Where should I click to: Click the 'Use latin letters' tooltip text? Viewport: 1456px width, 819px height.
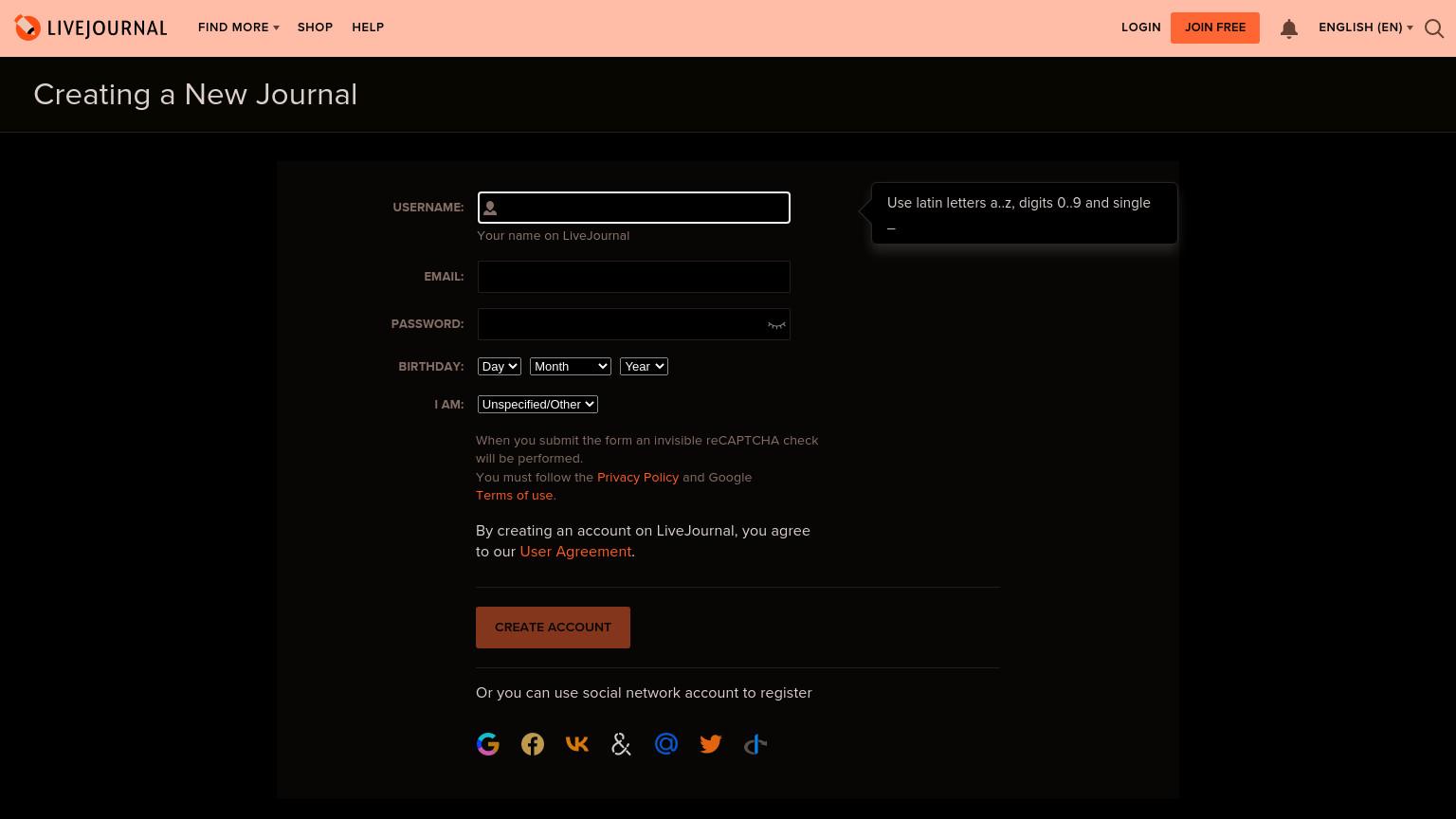coord(1019,213)
